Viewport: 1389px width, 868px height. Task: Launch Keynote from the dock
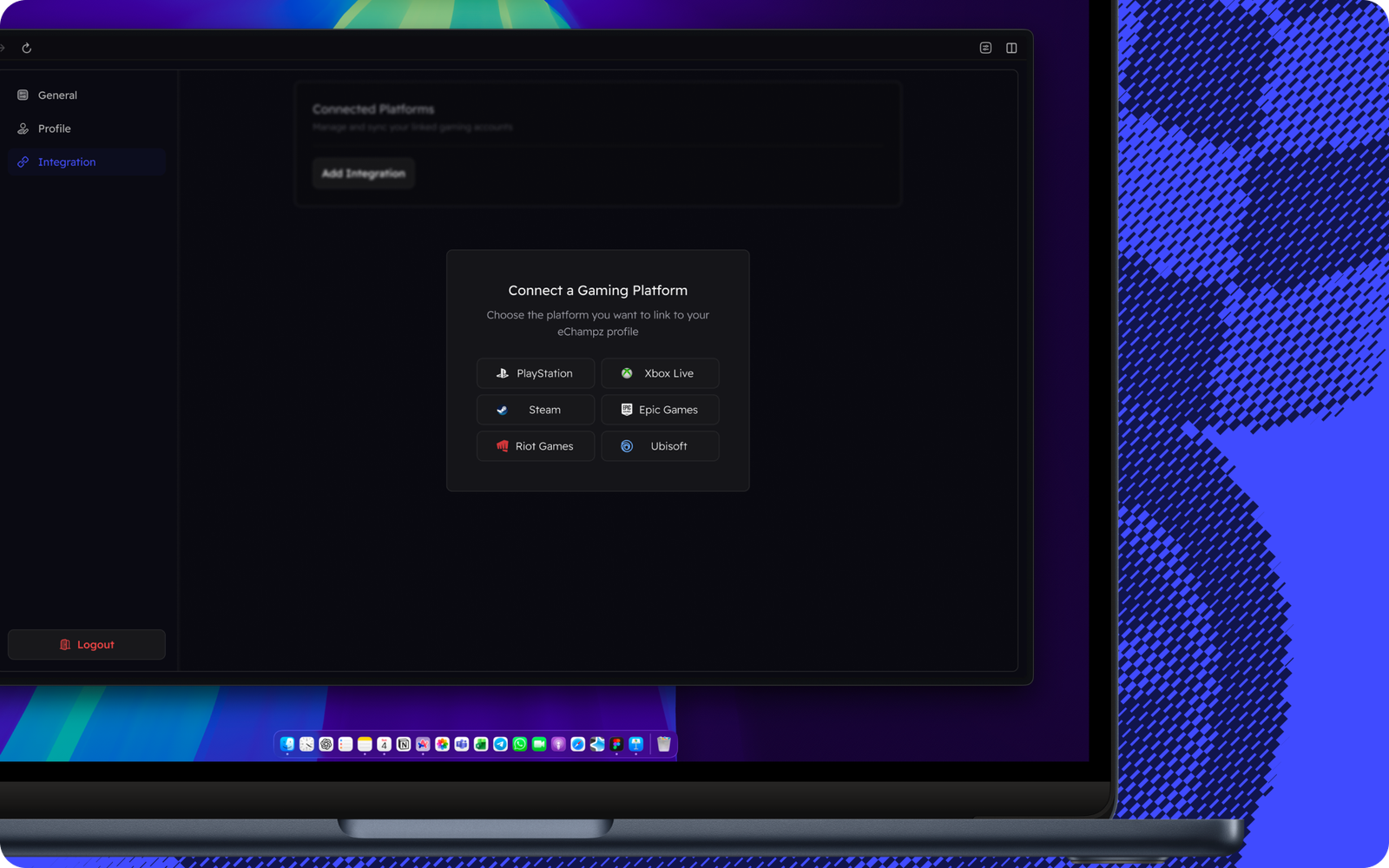[x=635, y=744]
